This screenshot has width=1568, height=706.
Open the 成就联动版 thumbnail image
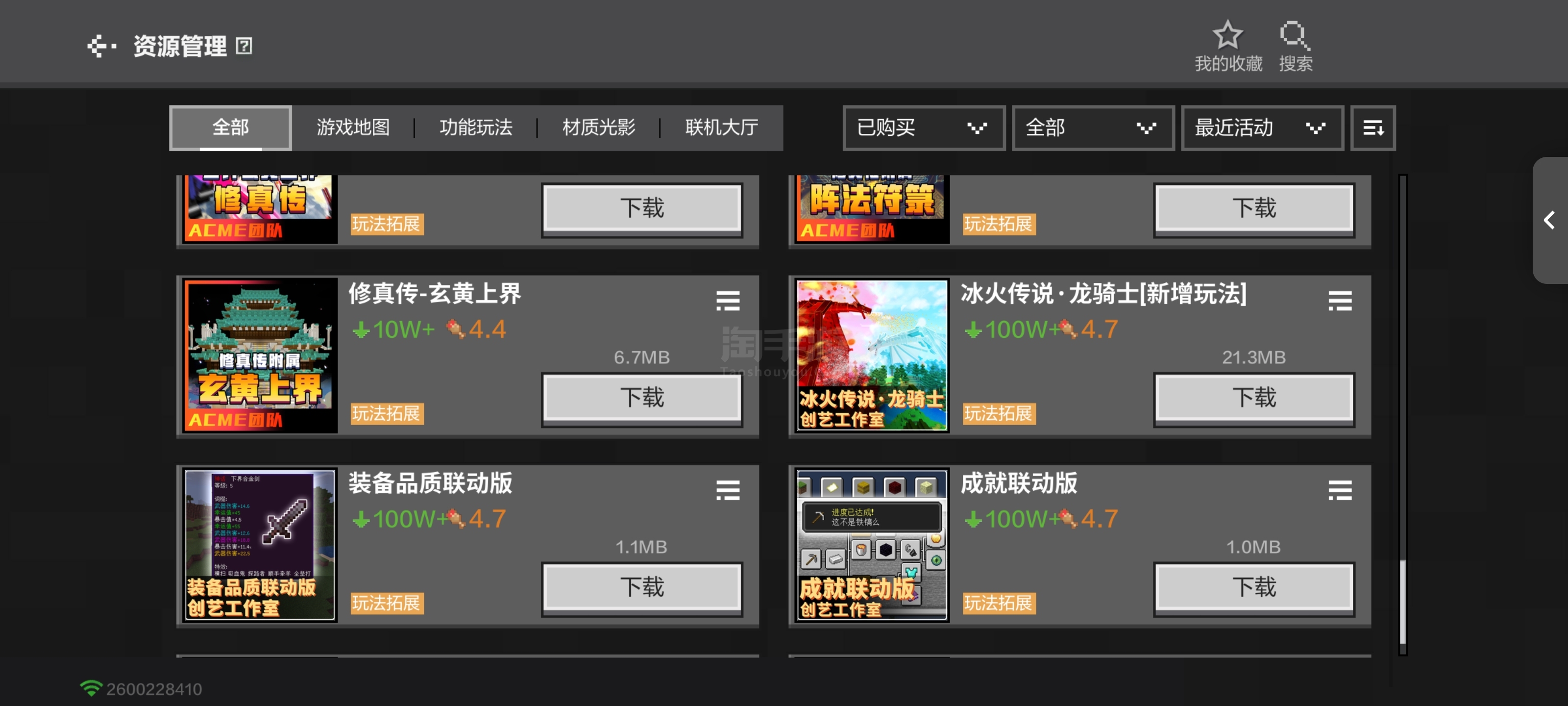(x=872, y=545)
